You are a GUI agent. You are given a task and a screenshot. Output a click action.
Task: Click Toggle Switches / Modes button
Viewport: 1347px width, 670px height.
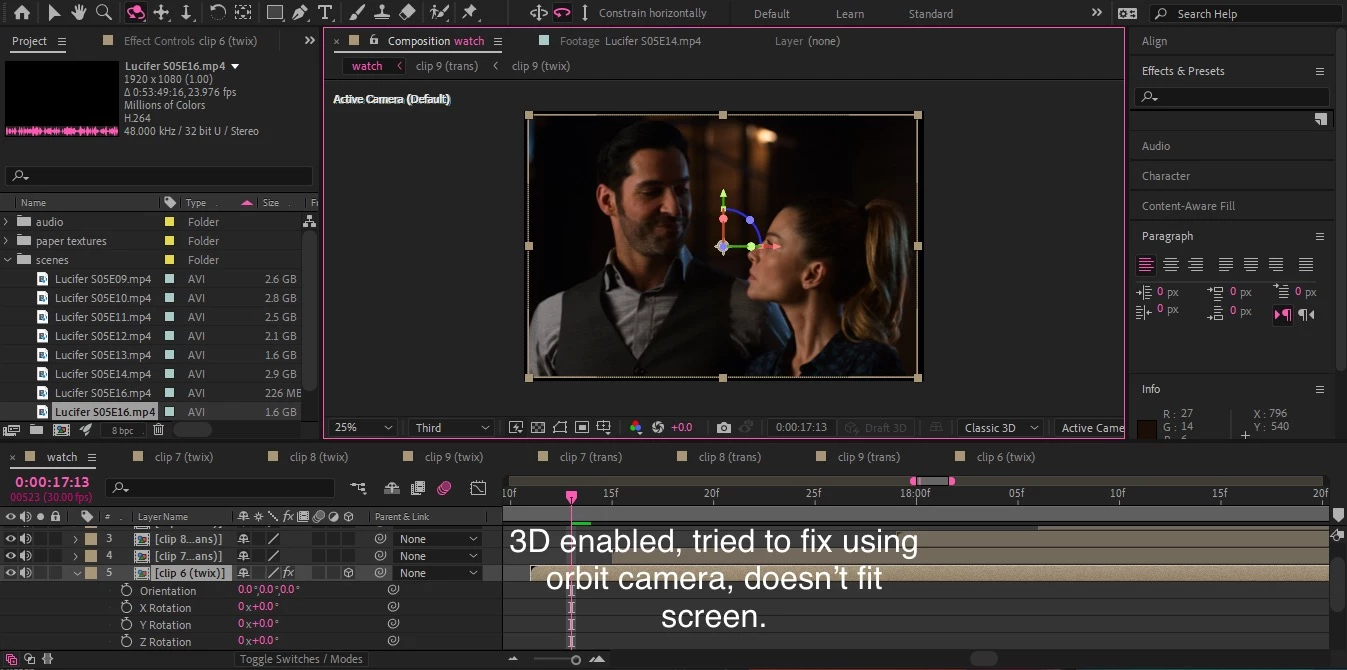pos(301,659)
